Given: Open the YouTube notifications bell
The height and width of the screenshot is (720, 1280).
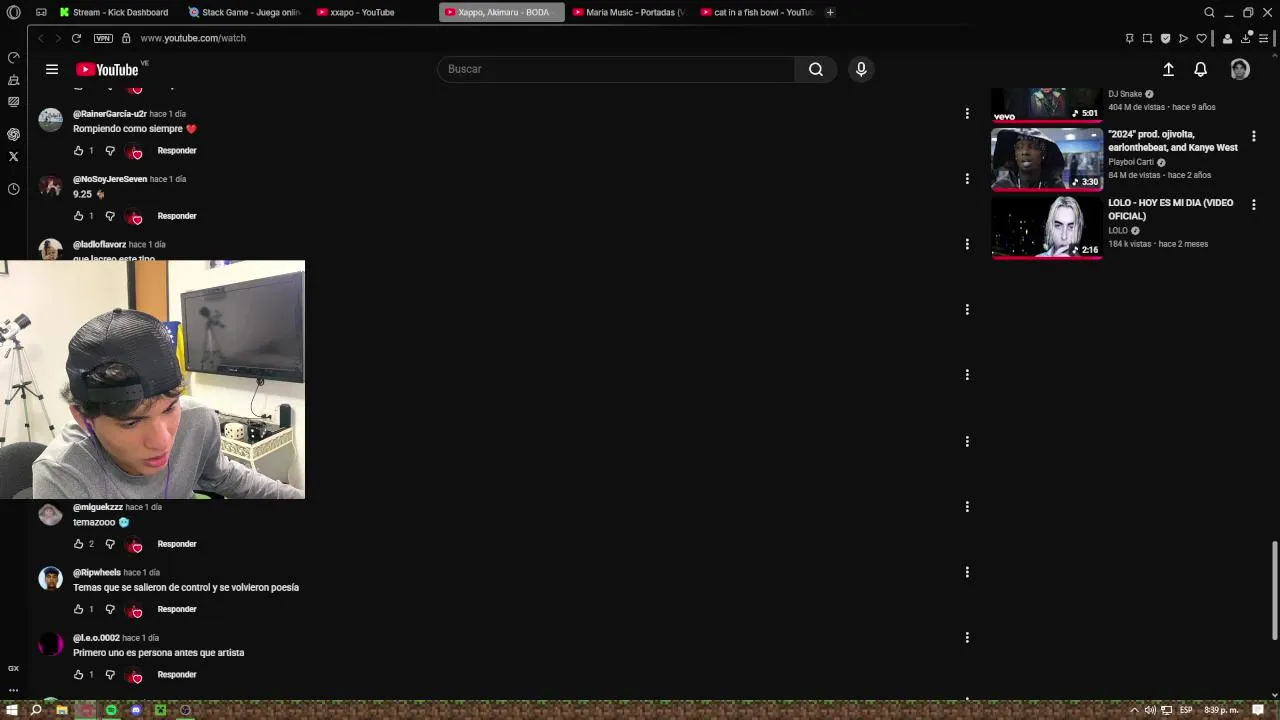Looking at the screenshot, I should [1200, 69].
